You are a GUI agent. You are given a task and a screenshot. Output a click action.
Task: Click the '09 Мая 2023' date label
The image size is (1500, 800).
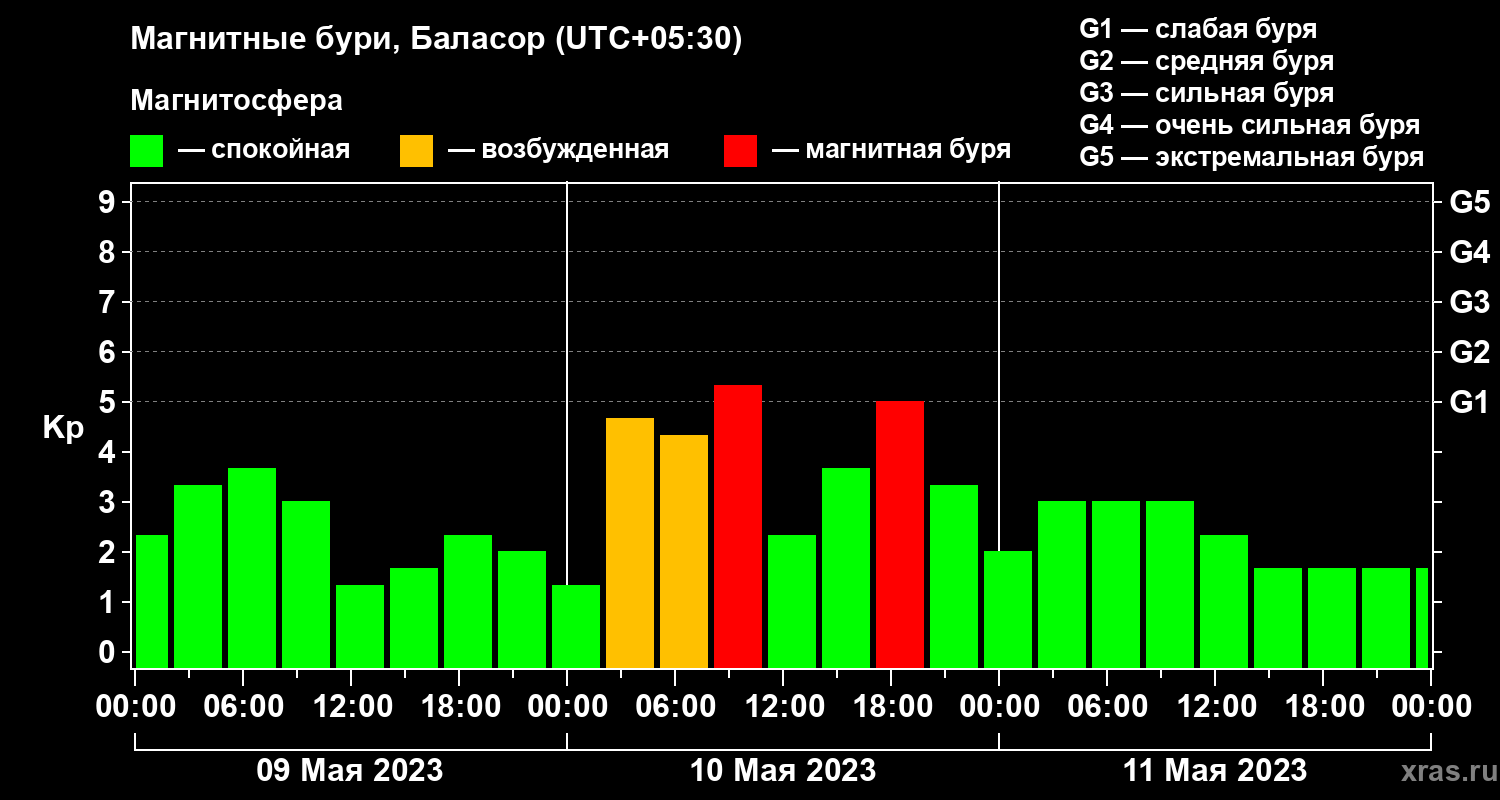[350, 771]
